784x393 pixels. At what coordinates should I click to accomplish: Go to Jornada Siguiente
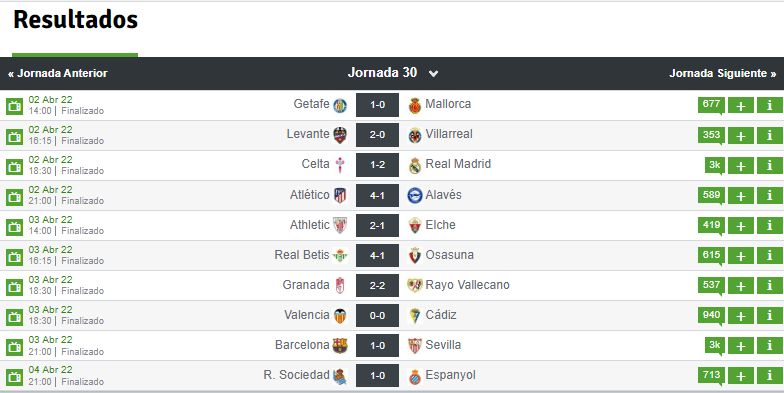722,74
